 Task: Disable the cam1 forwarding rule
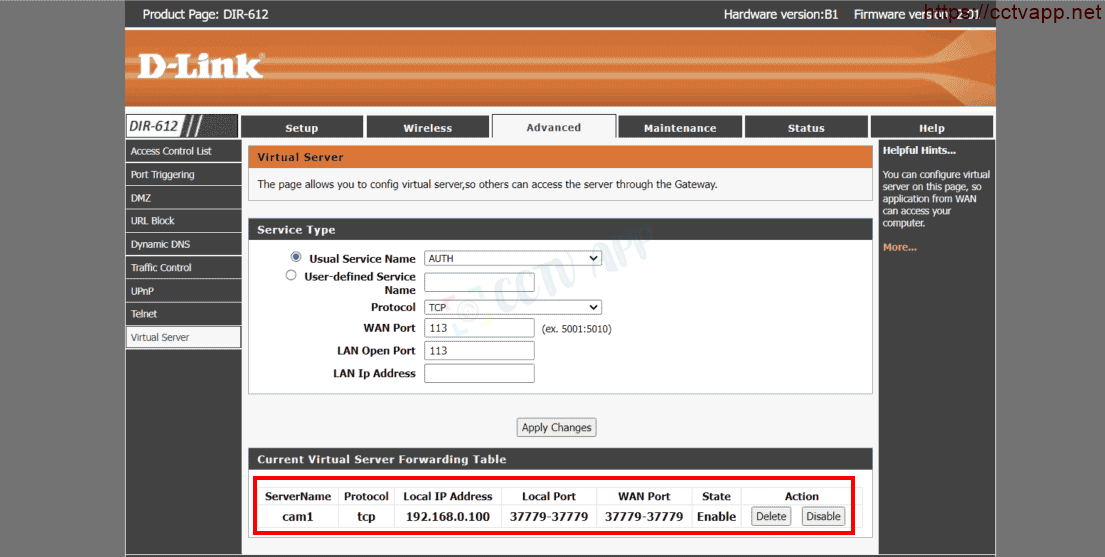point(823,516)
